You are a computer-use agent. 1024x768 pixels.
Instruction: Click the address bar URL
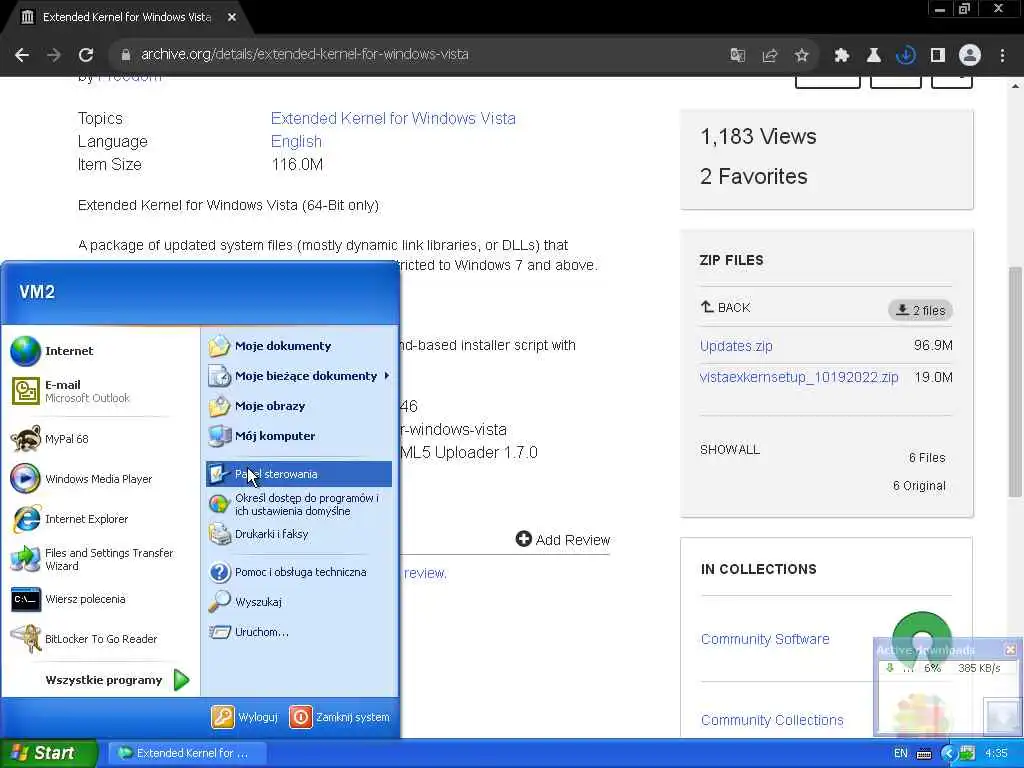304,54
